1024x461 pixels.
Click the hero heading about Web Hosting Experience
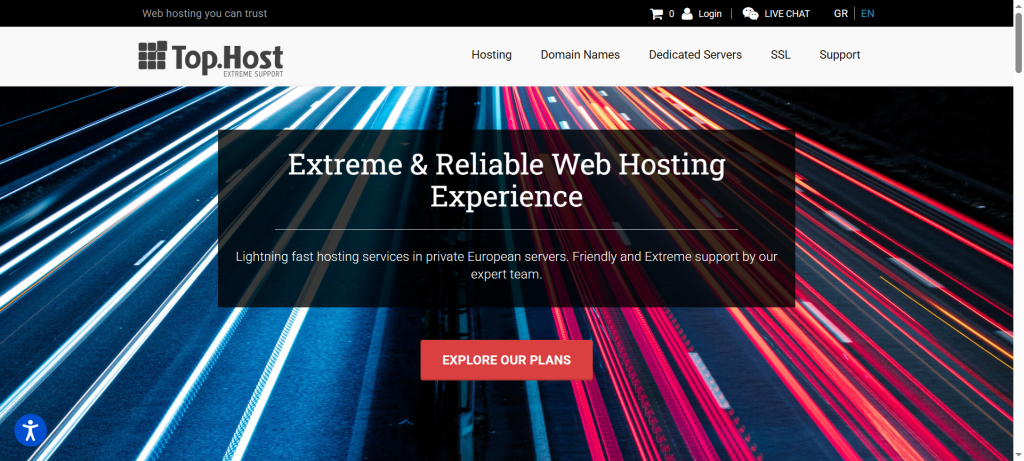506,179
